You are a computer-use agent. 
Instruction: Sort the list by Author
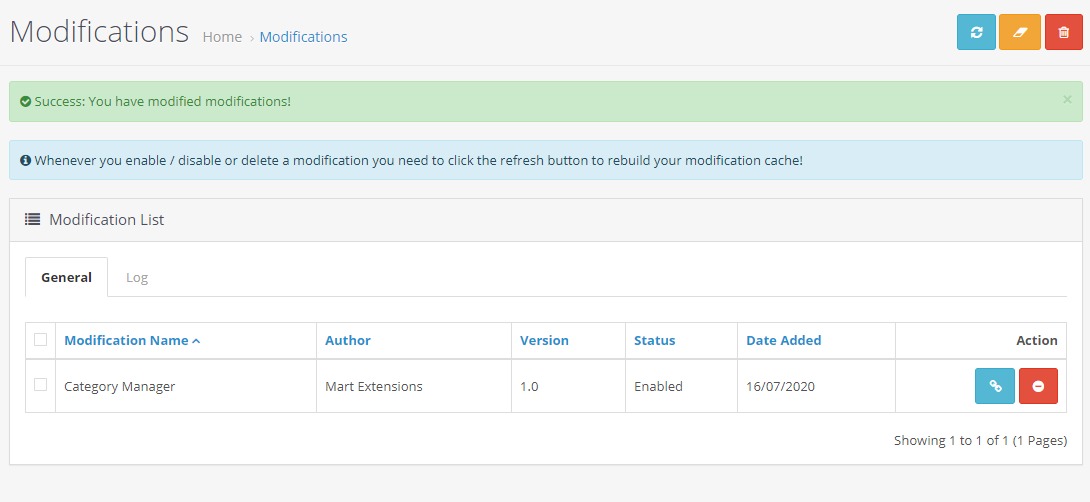click(x=348, y=341)
